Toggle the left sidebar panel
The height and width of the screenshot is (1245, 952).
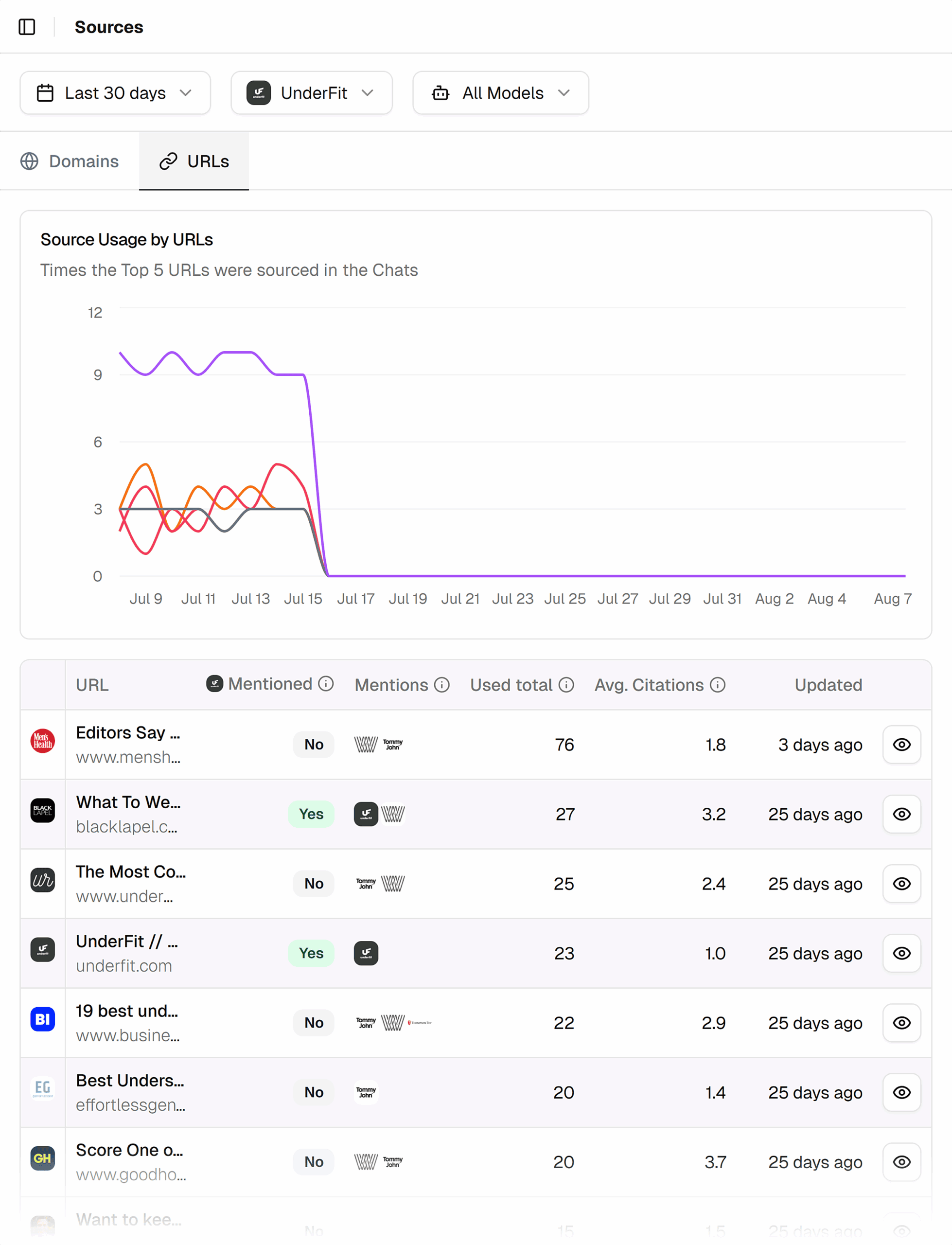pos(28,27)
